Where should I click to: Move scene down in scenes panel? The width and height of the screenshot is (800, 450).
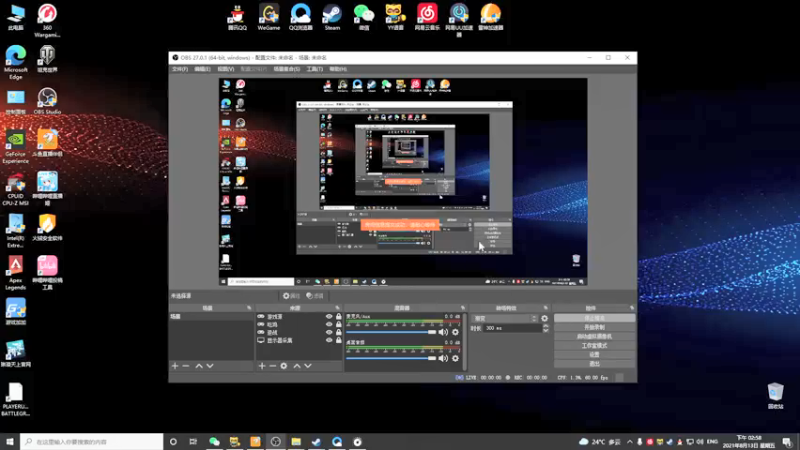click(x=210, y=366)
